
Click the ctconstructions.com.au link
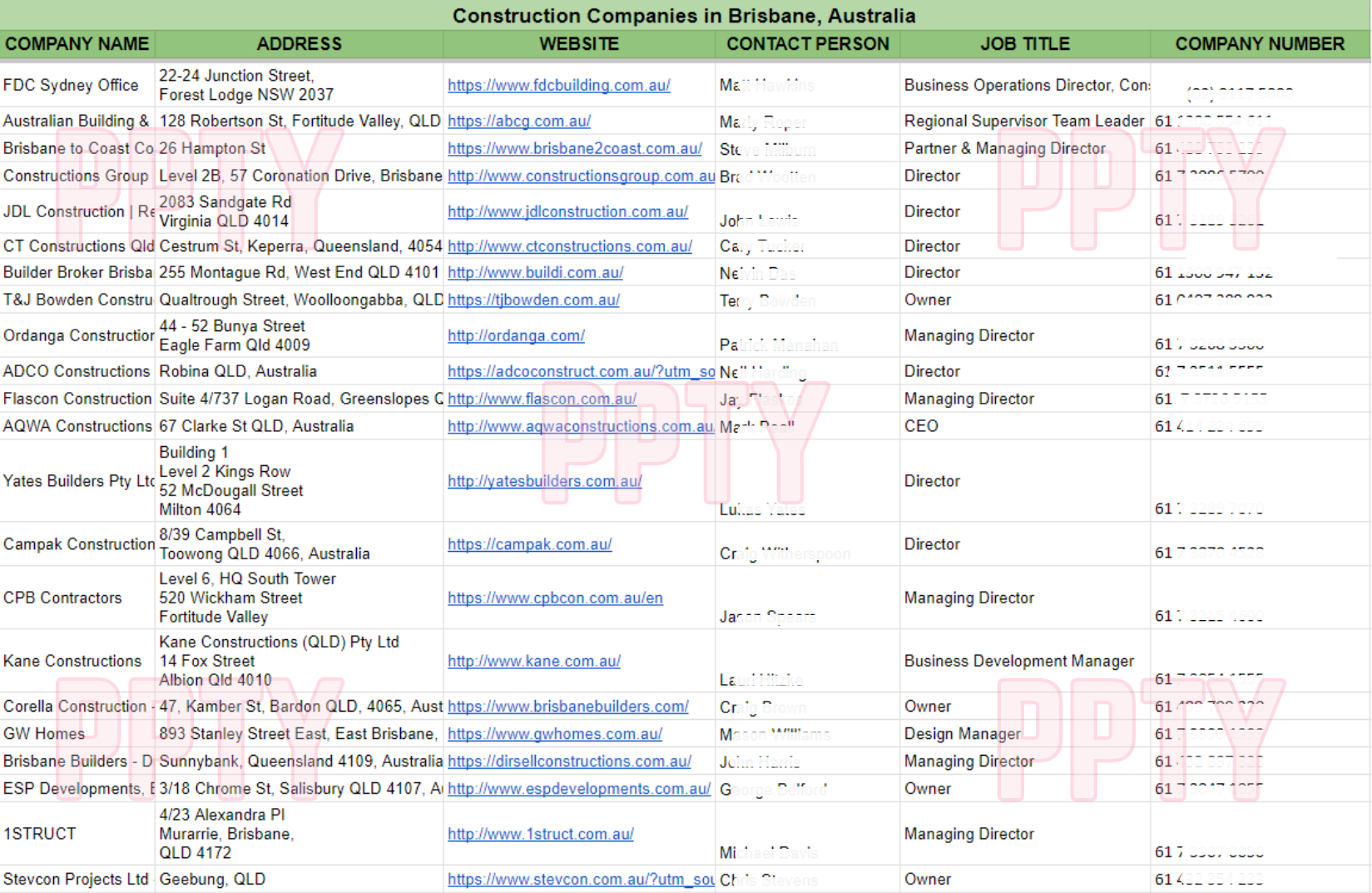pos(570,247)
